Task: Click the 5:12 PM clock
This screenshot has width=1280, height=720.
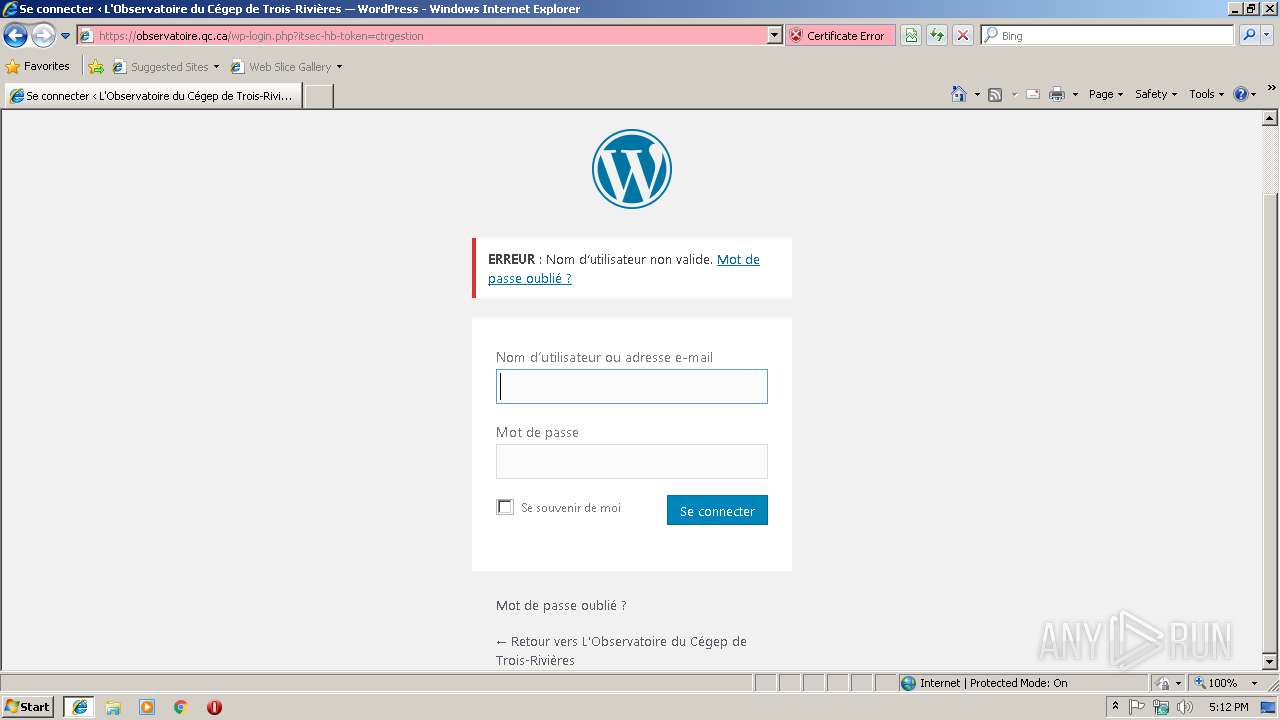Action: pos(1228,707)
